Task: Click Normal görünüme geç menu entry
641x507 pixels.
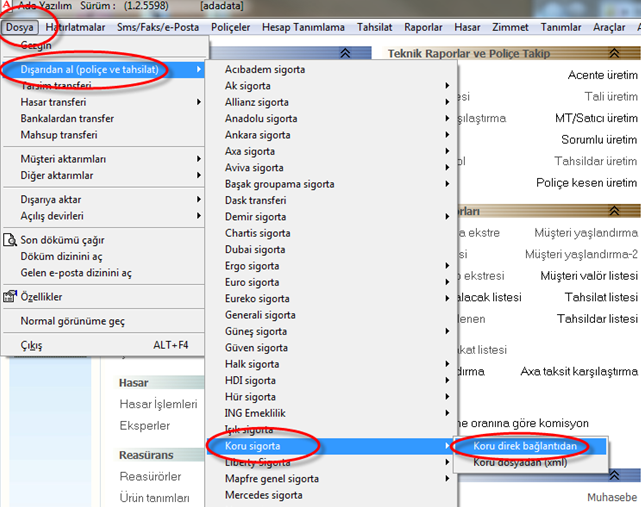Action: [73, 322]
